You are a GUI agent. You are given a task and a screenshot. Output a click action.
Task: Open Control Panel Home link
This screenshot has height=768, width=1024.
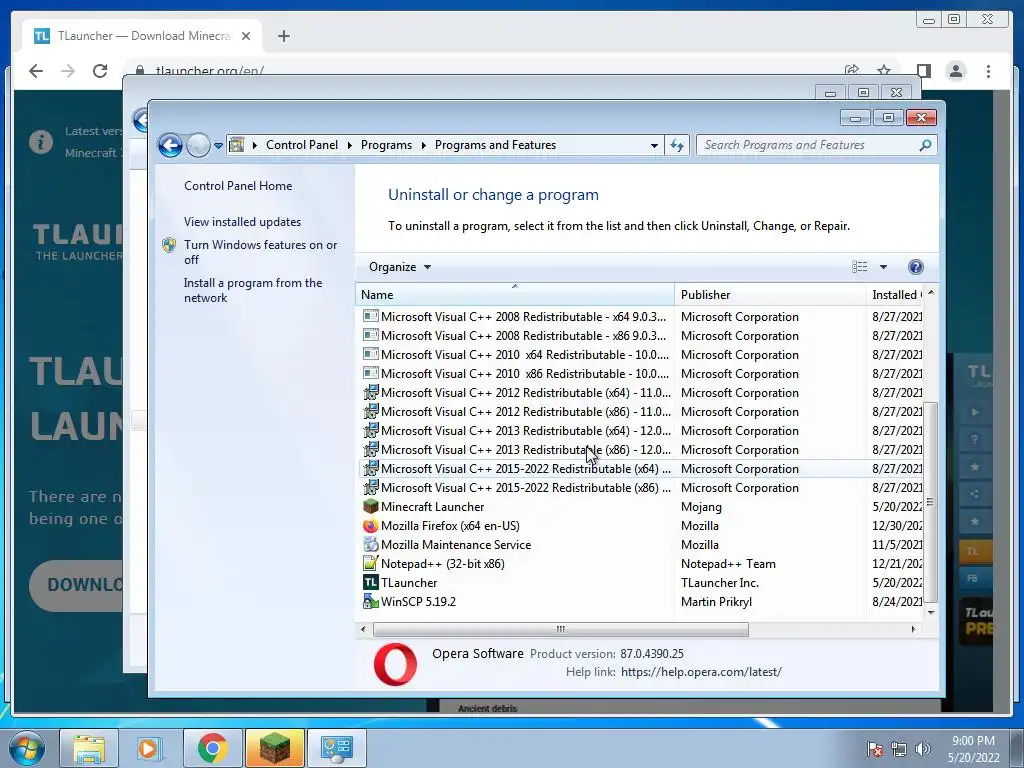tap(238, 185)
